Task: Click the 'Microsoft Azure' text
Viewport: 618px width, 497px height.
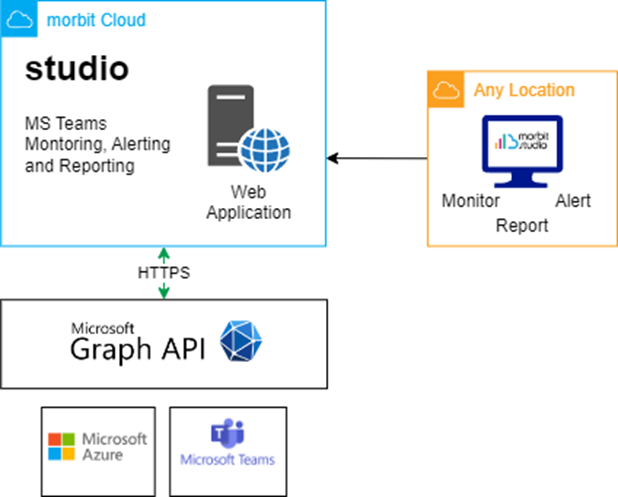Action: (x=114, y=447)
